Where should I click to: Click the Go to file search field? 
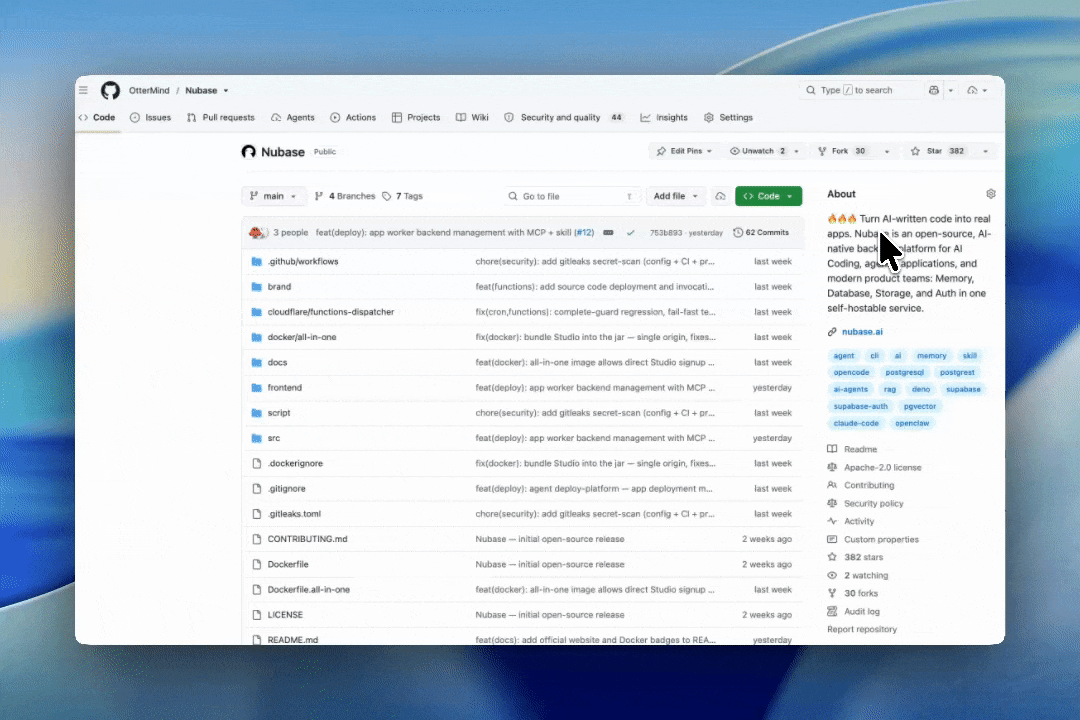[572, 196]
